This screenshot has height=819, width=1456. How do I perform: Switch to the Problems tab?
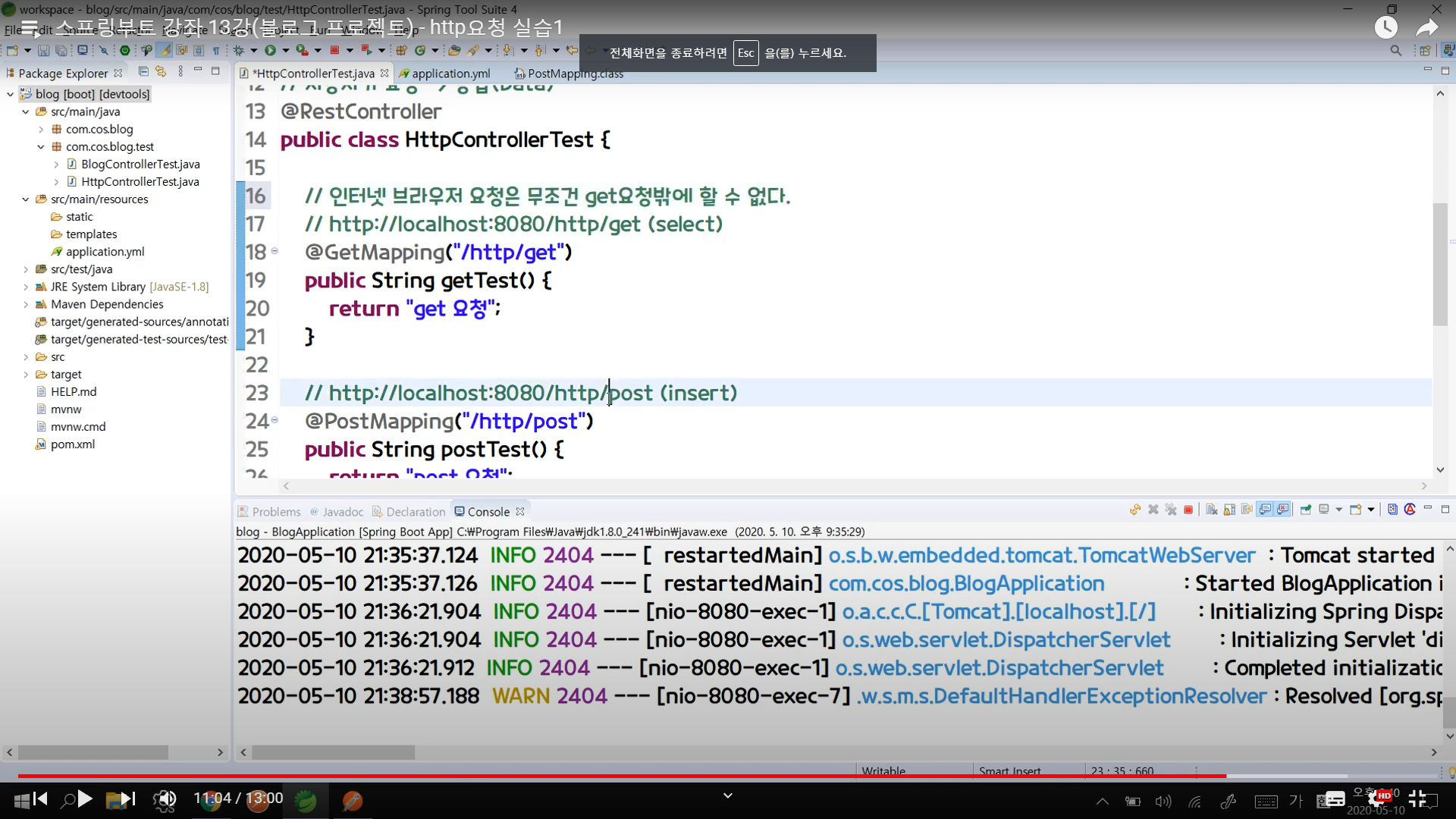tap(269, 512)
